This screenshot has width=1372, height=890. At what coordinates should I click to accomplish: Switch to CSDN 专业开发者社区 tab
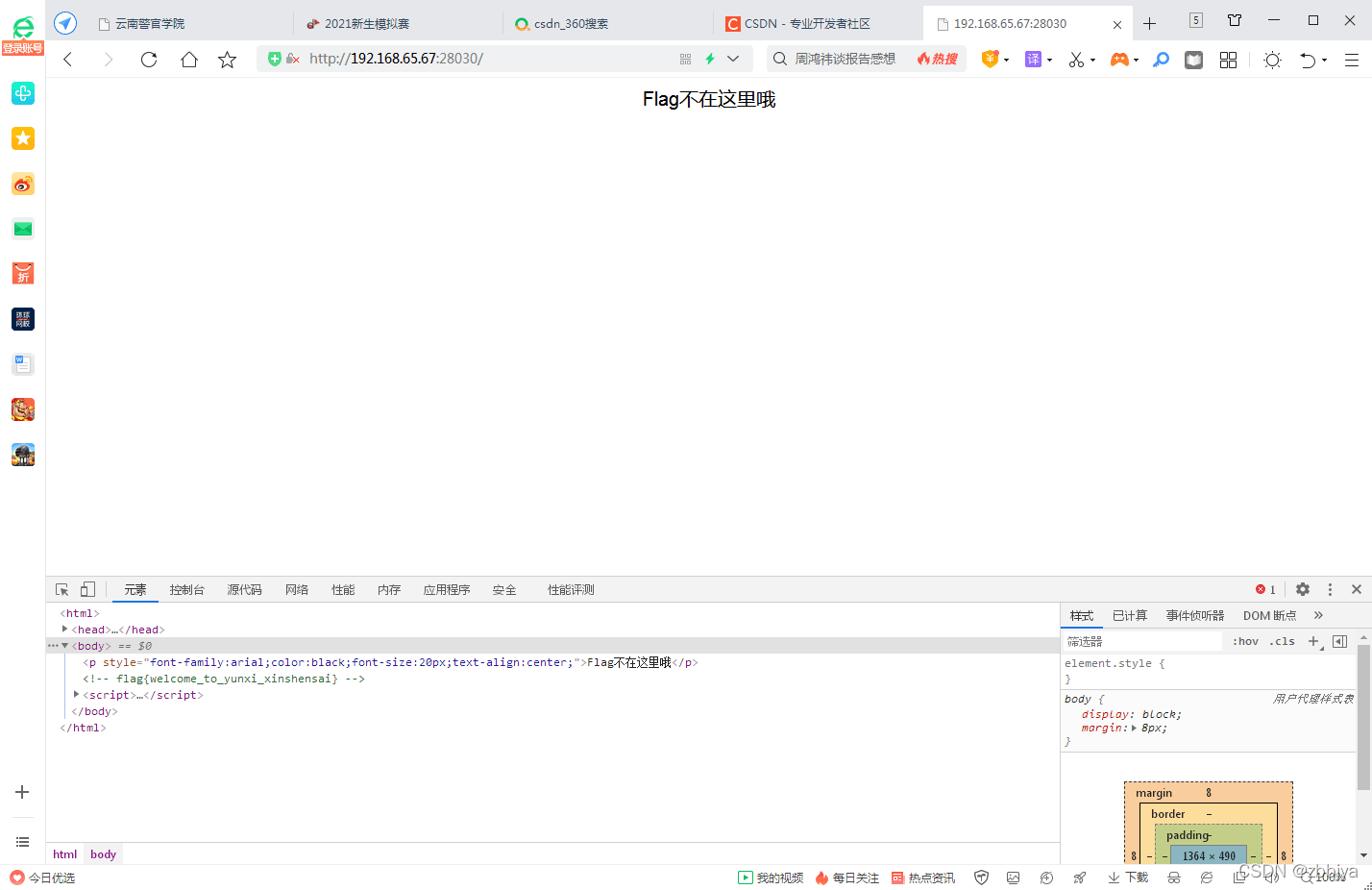point(817,23)
